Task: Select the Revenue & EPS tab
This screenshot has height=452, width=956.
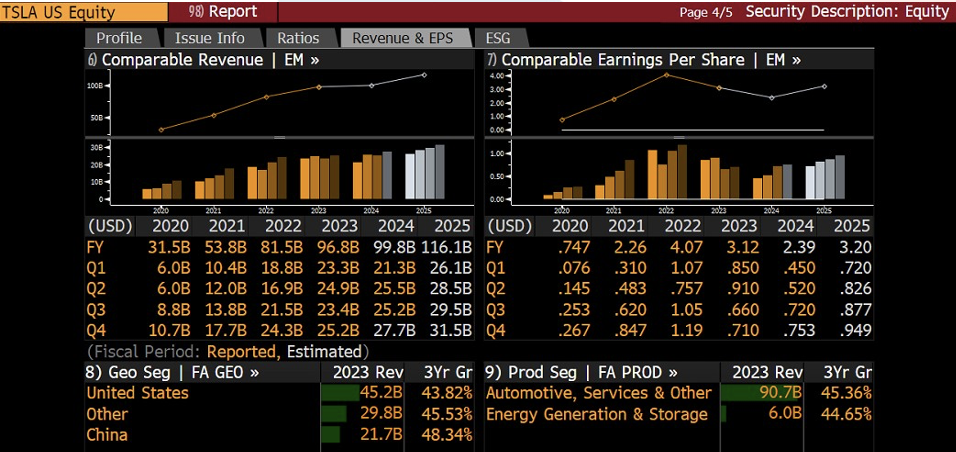Action: click(x=403, y=38)
